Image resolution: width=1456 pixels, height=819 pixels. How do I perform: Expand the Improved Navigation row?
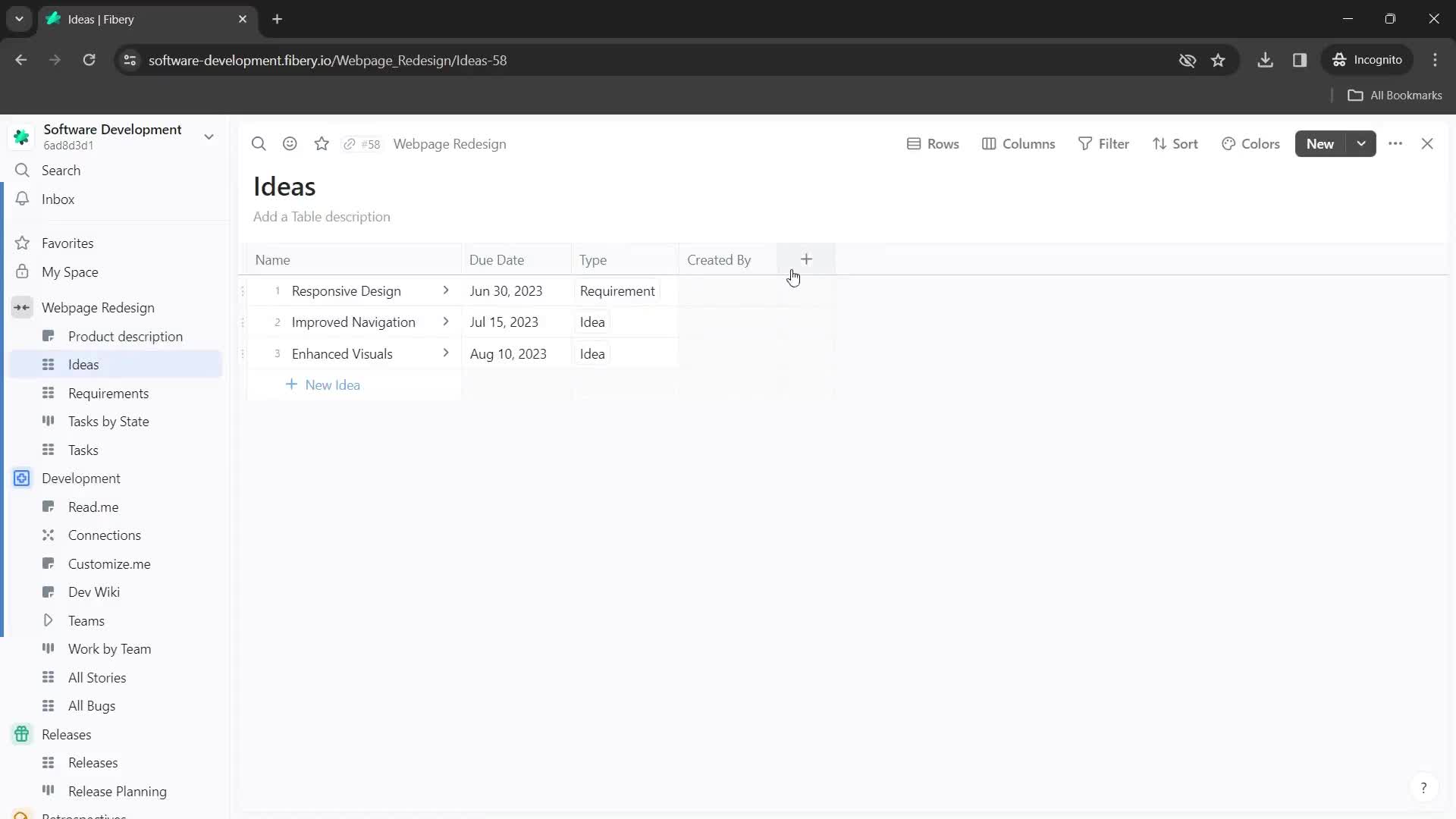coord(447,321)
